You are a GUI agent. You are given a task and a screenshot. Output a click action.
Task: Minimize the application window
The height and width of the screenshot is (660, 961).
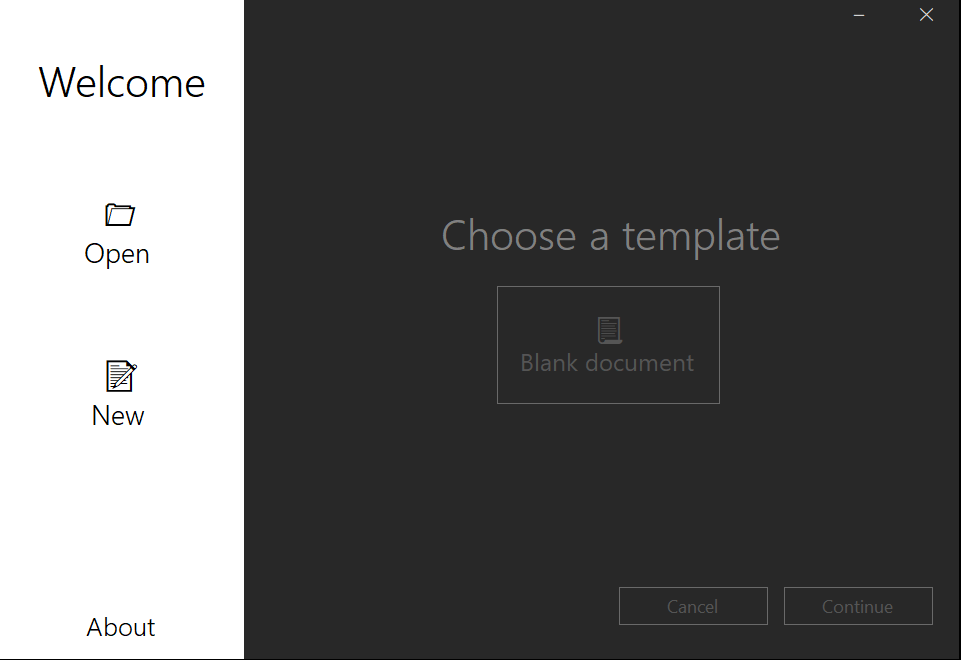[x=858, y=15]
